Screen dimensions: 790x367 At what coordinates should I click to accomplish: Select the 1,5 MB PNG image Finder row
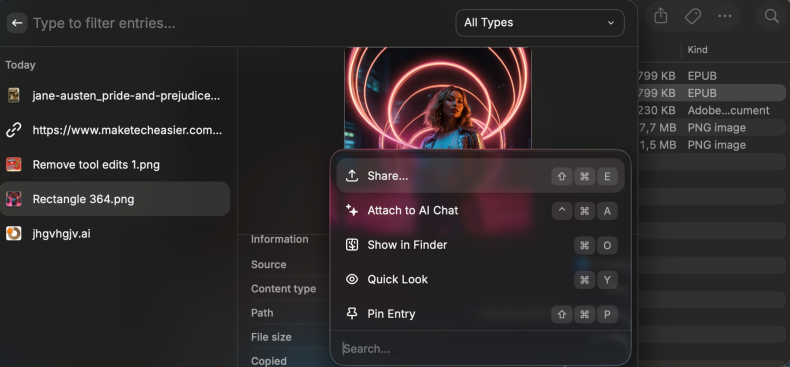(711, 145)
